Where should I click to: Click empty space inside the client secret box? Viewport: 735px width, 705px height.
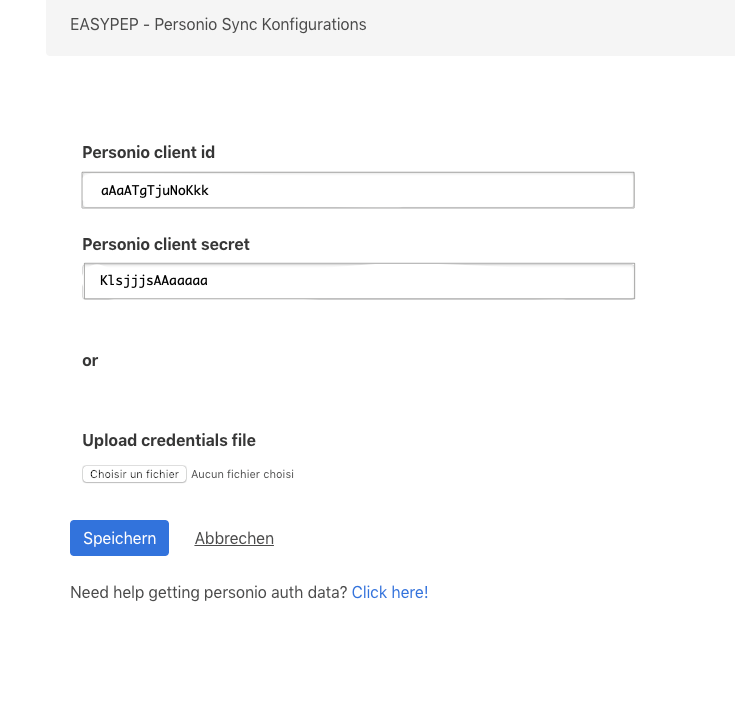(422, 281)
